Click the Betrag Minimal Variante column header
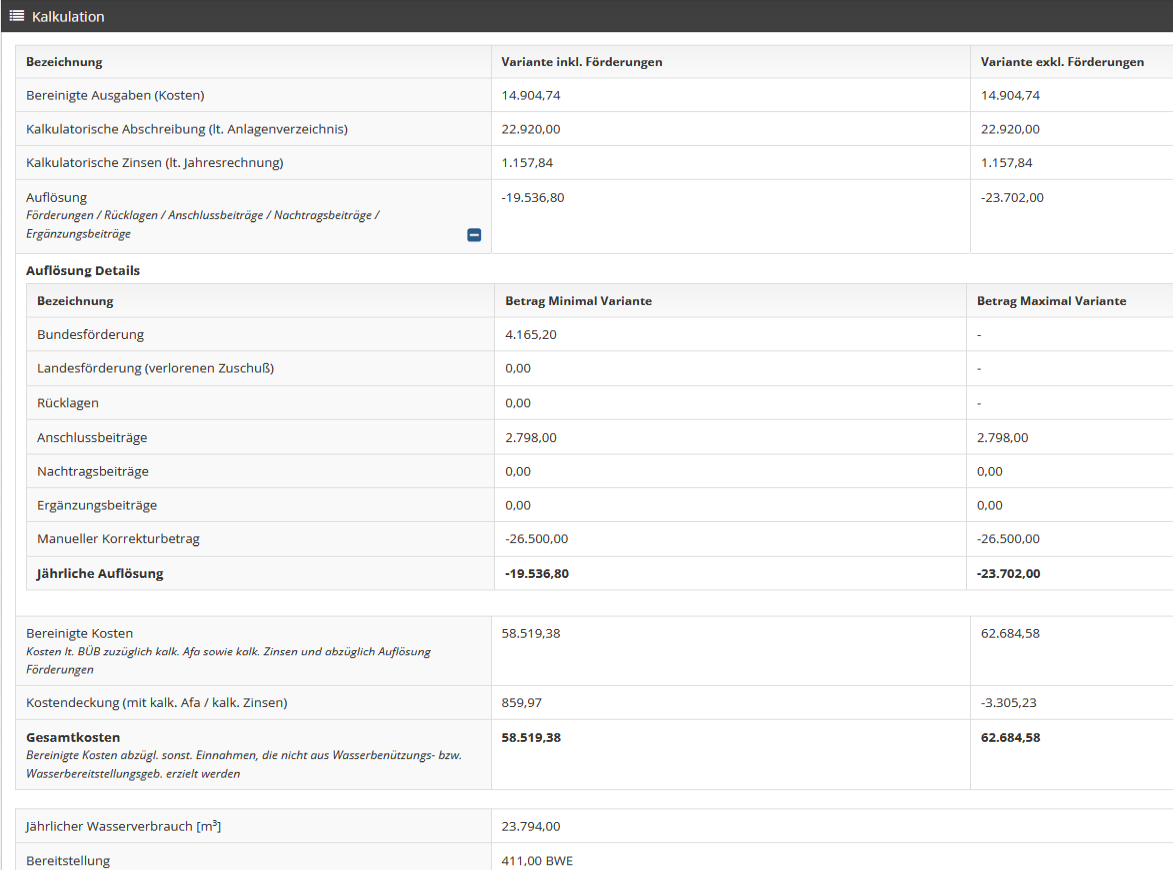Image resolution: width=1173 pixels, height=870 pixels. (578, 301)
